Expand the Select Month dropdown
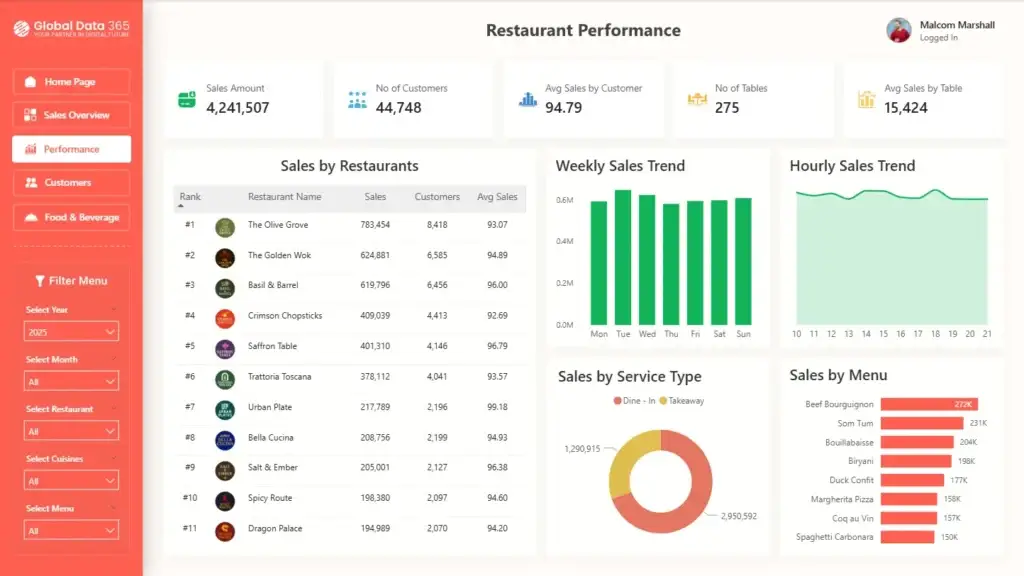Viewport: 1024px width, 576px height. 71,381
